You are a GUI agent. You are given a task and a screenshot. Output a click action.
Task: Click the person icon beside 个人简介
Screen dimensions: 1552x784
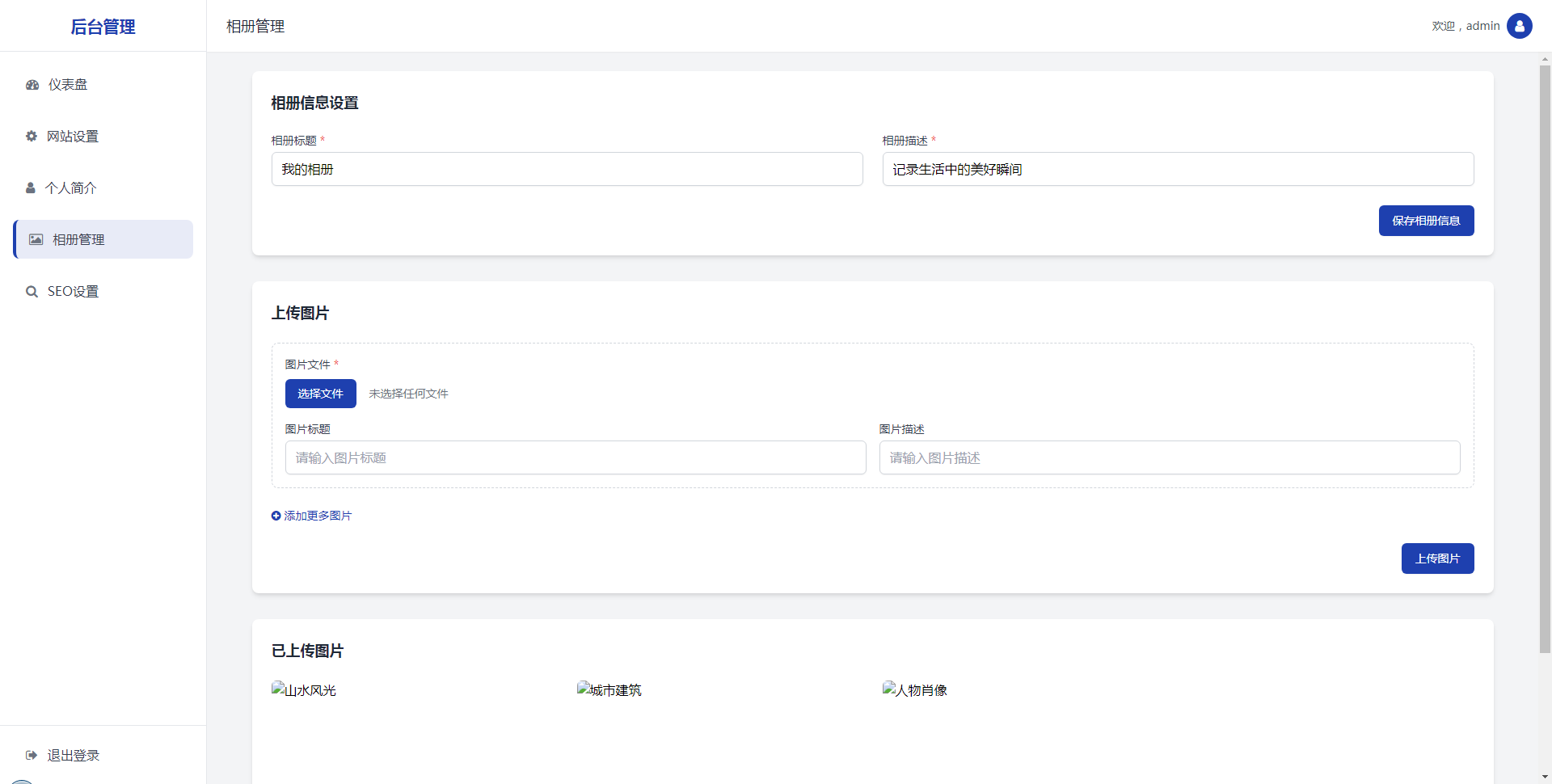[x=31, y=188]
